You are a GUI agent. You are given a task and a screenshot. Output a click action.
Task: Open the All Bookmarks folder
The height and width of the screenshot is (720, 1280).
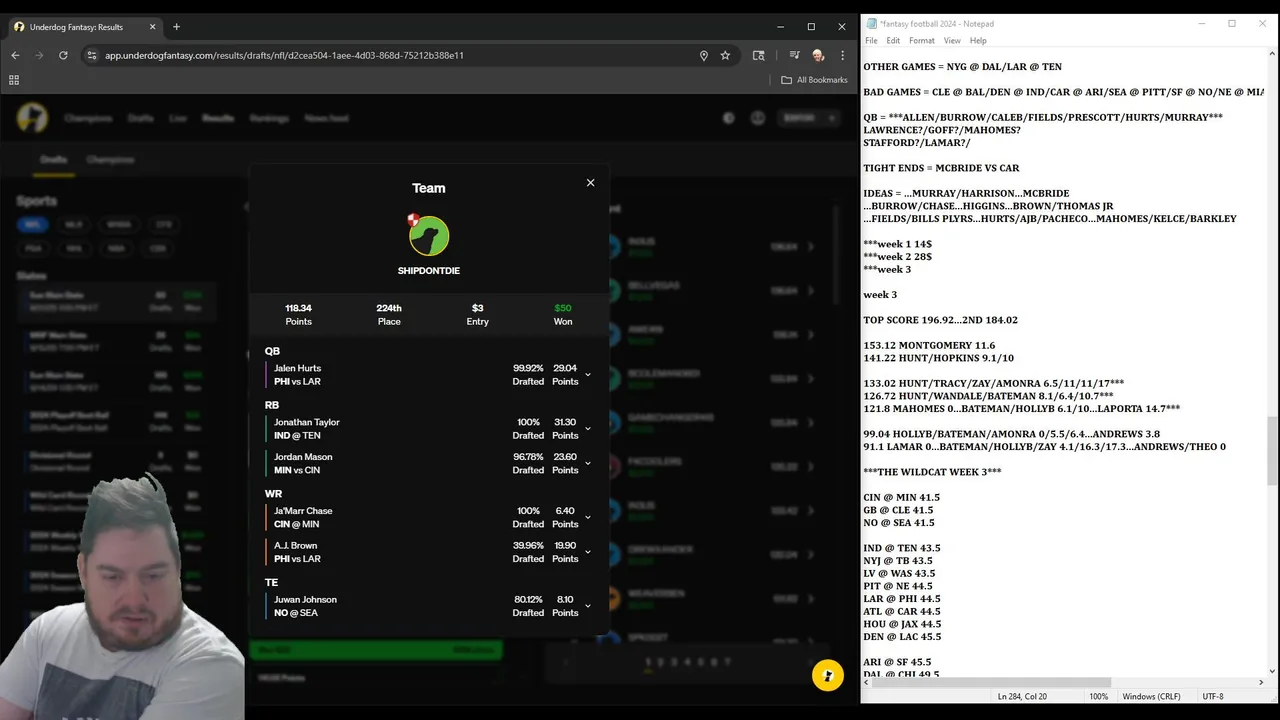[814, 80]
